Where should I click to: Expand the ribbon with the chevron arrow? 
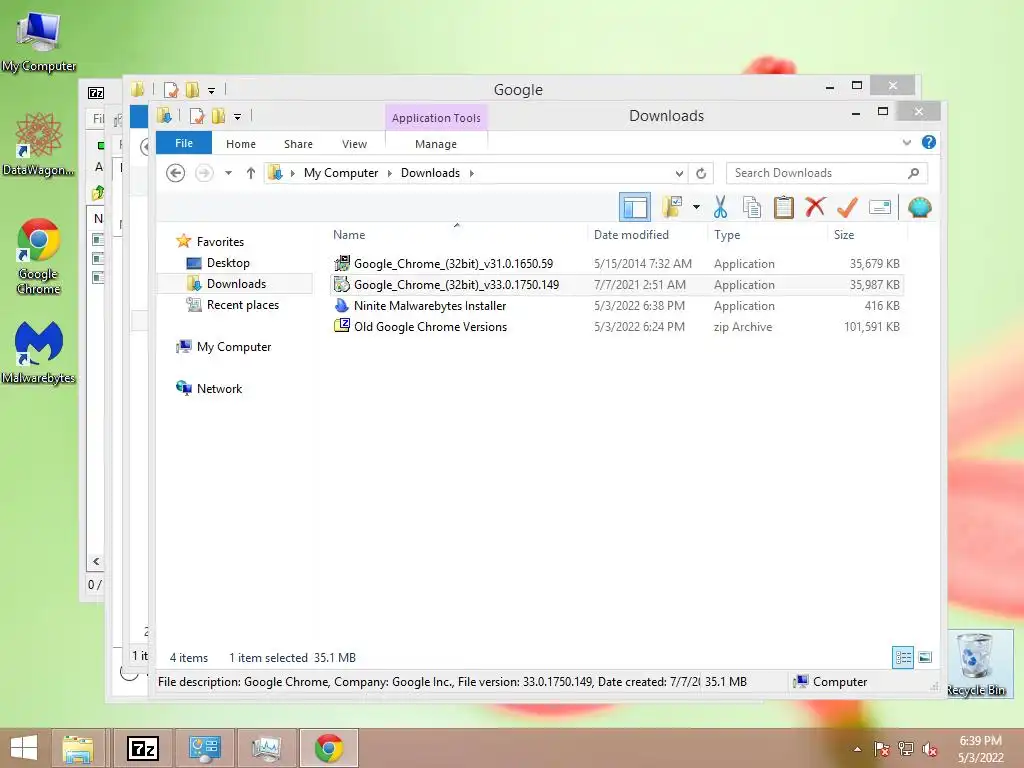(x=906, y=142)
